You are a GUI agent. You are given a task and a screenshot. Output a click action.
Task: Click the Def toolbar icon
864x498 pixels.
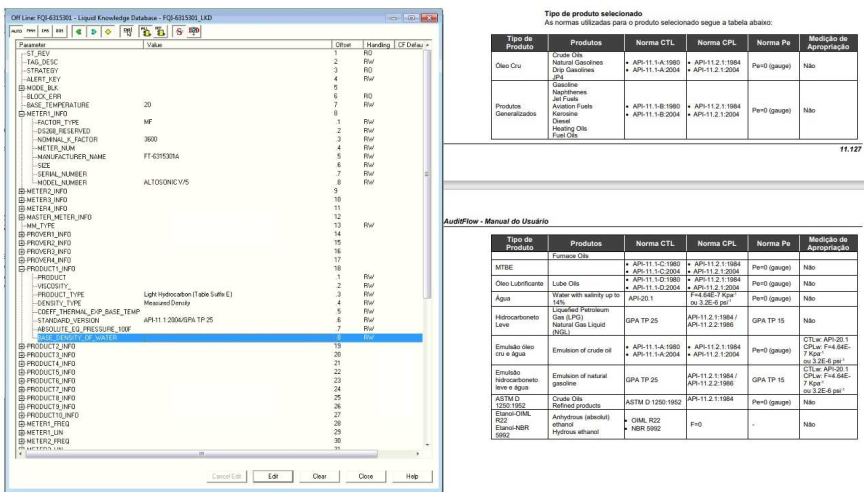(127, 32)
